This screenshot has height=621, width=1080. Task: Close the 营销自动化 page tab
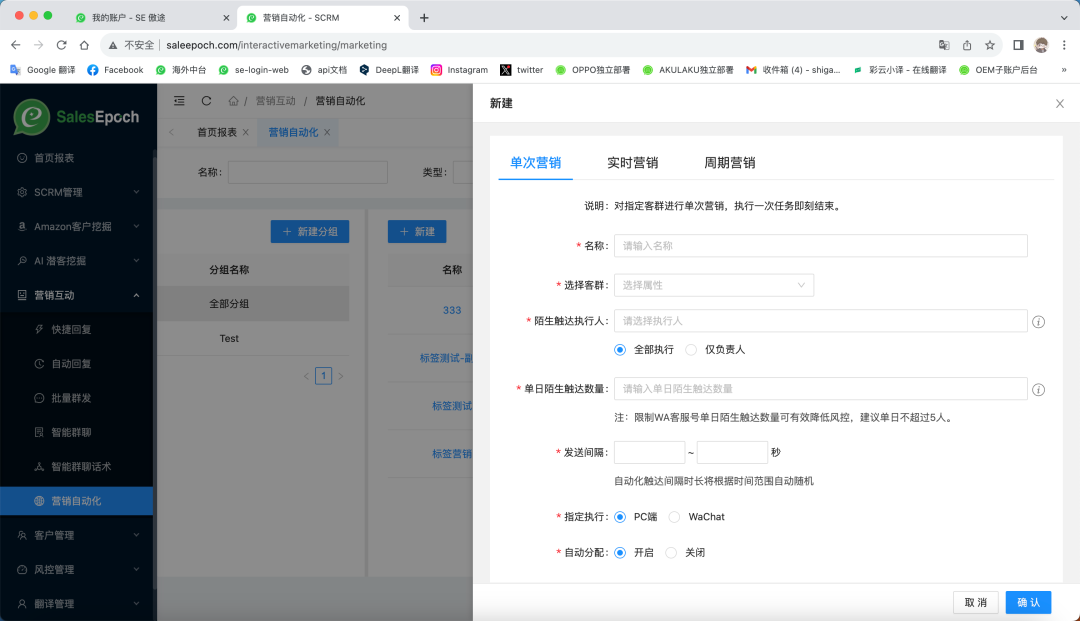coord(327,132)
